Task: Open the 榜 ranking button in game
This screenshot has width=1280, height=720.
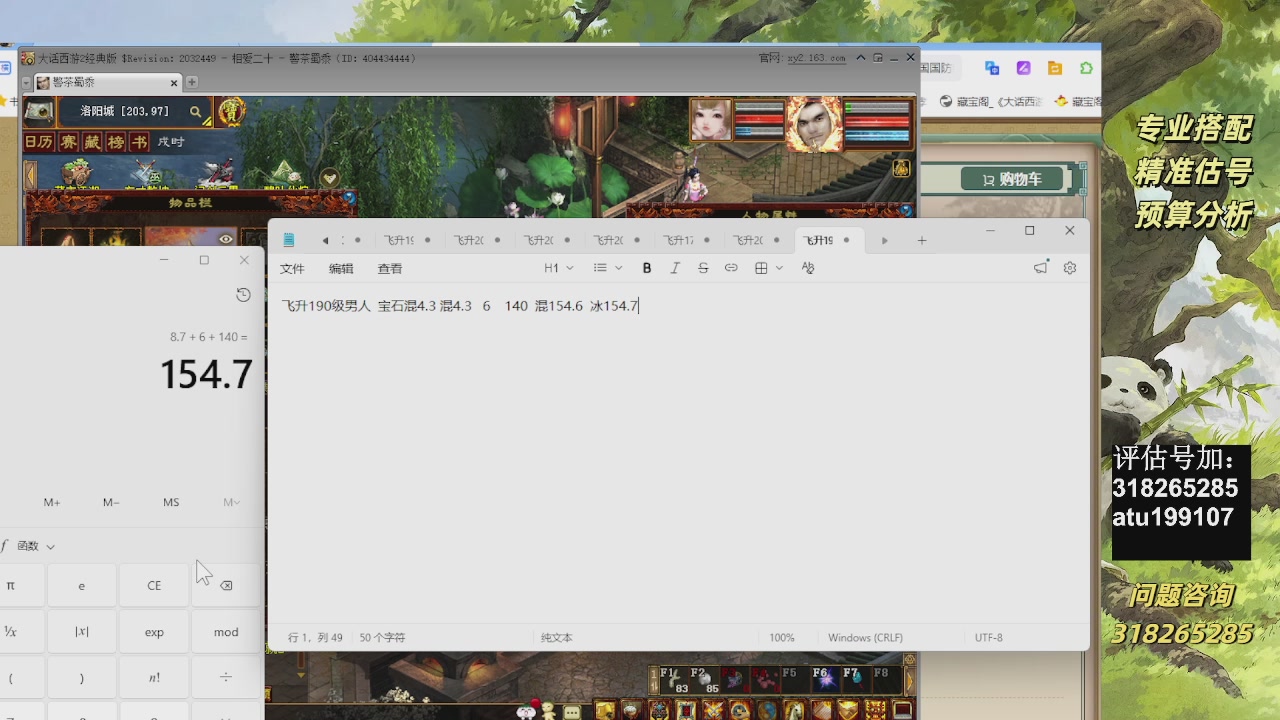Action: click(x=114, y=142)
